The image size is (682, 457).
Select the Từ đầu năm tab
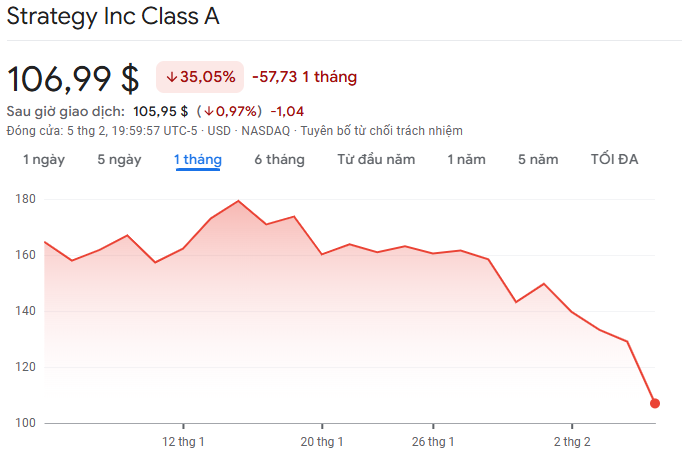[x=376, y=160]
